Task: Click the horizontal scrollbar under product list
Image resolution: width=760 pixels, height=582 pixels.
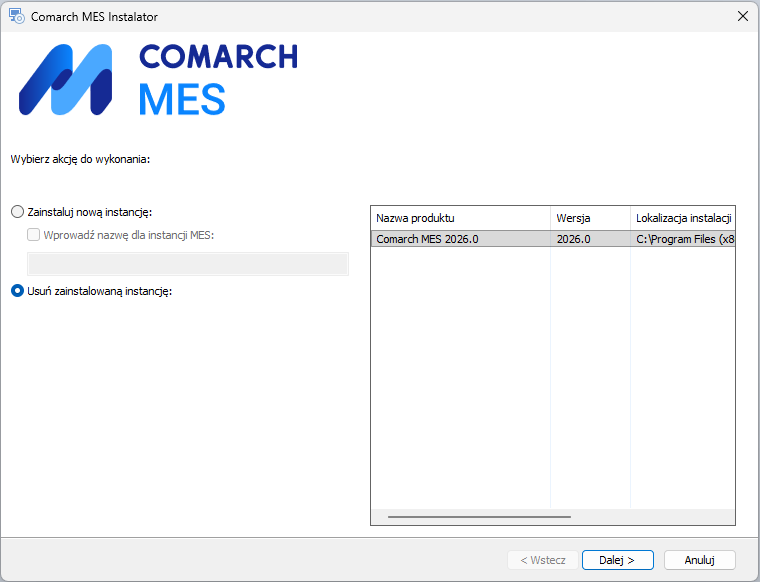Action: (479, 517)
